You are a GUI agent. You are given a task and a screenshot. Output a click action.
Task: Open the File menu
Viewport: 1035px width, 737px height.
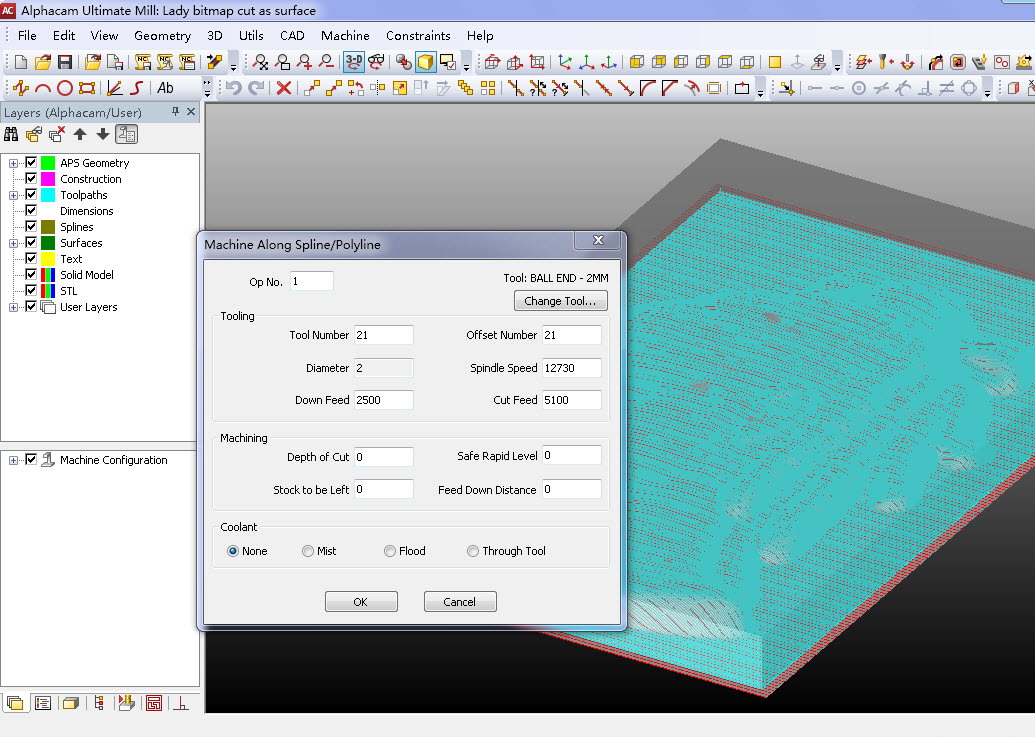click(x=27, y=36)
